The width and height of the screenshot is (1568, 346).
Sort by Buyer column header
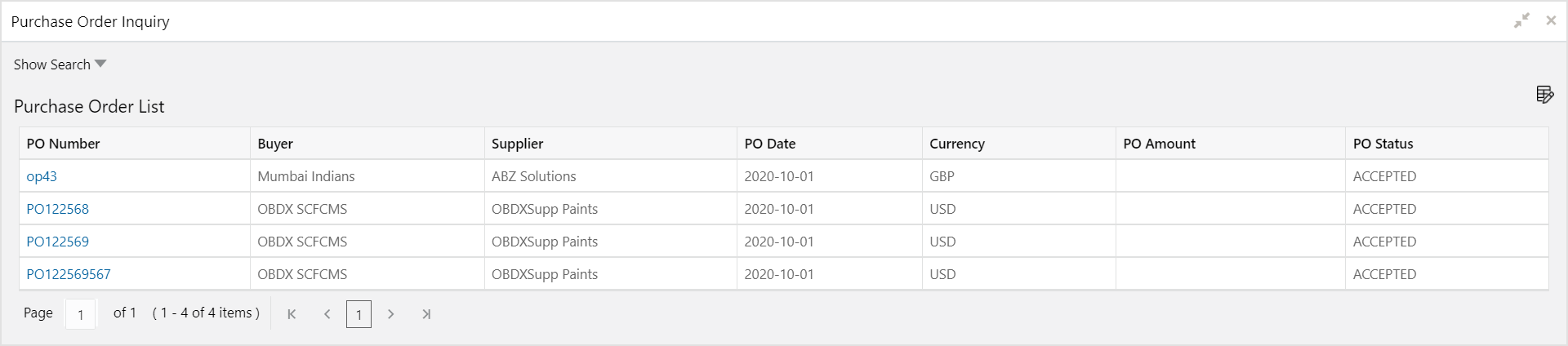(275, 144)
